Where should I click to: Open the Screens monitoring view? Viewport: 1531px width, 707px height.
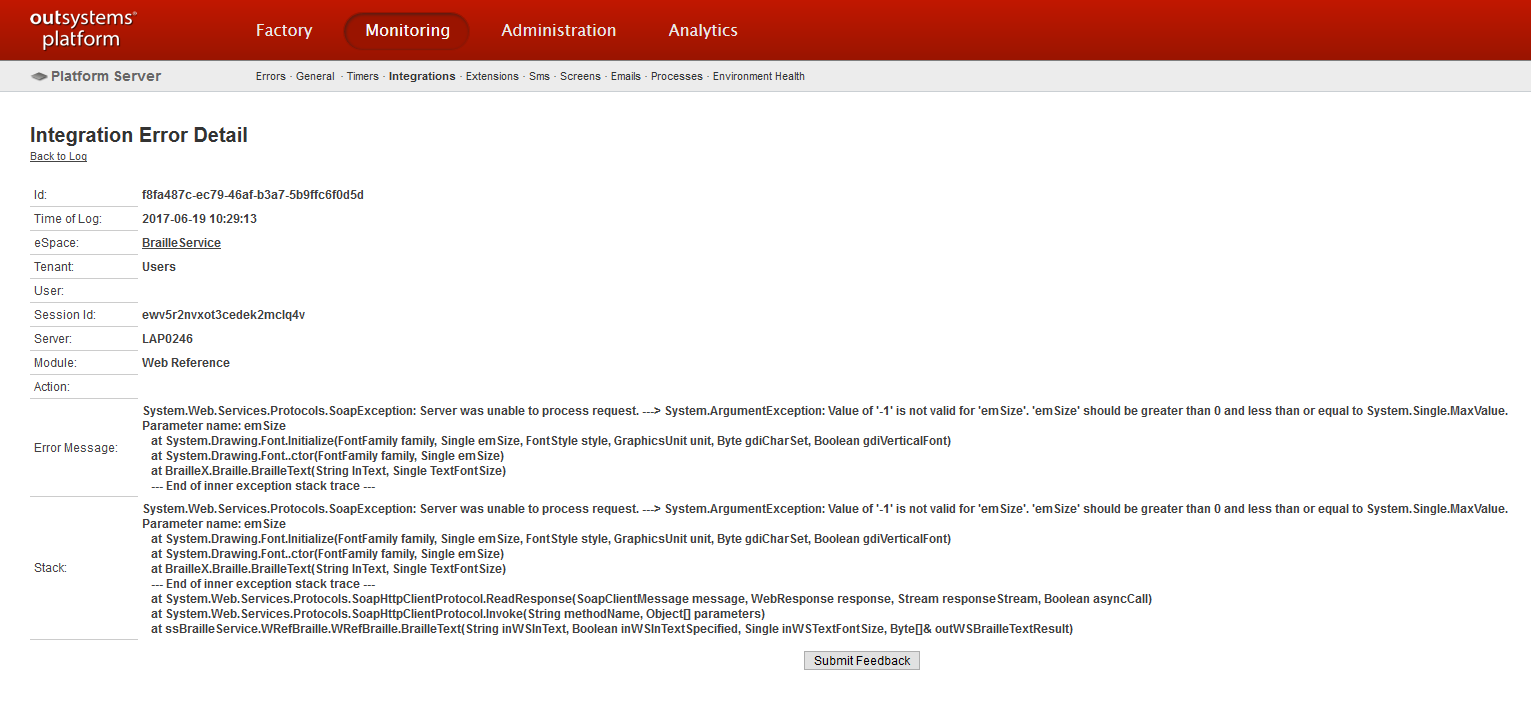(580, 76)
